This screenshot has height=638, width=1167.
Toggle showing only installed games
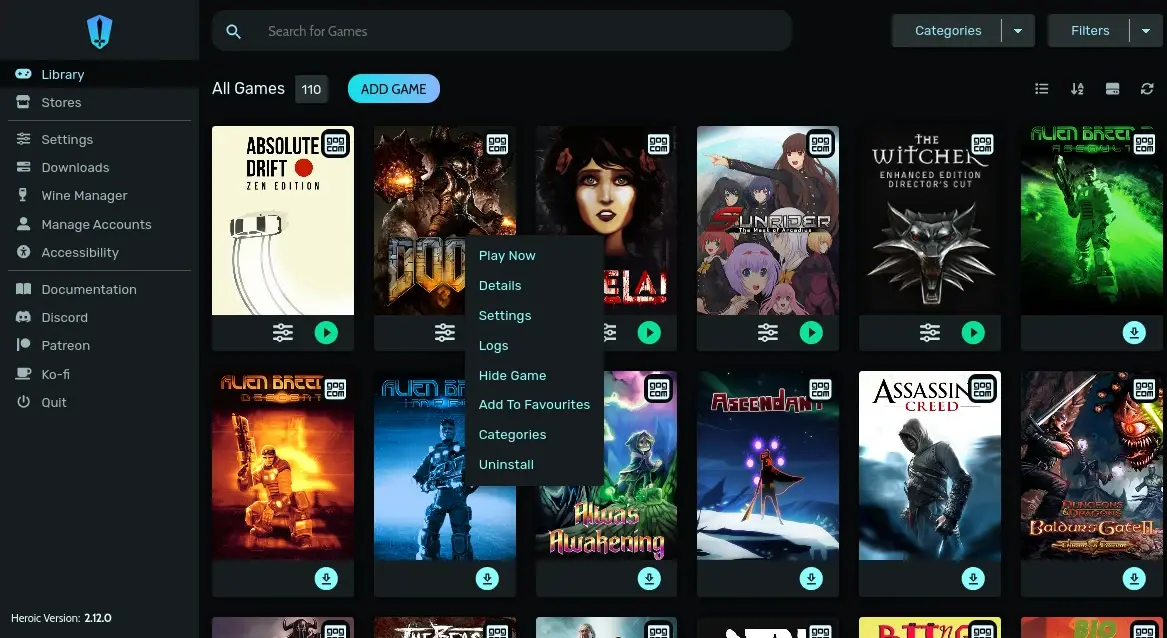[x=1112, y=88]
